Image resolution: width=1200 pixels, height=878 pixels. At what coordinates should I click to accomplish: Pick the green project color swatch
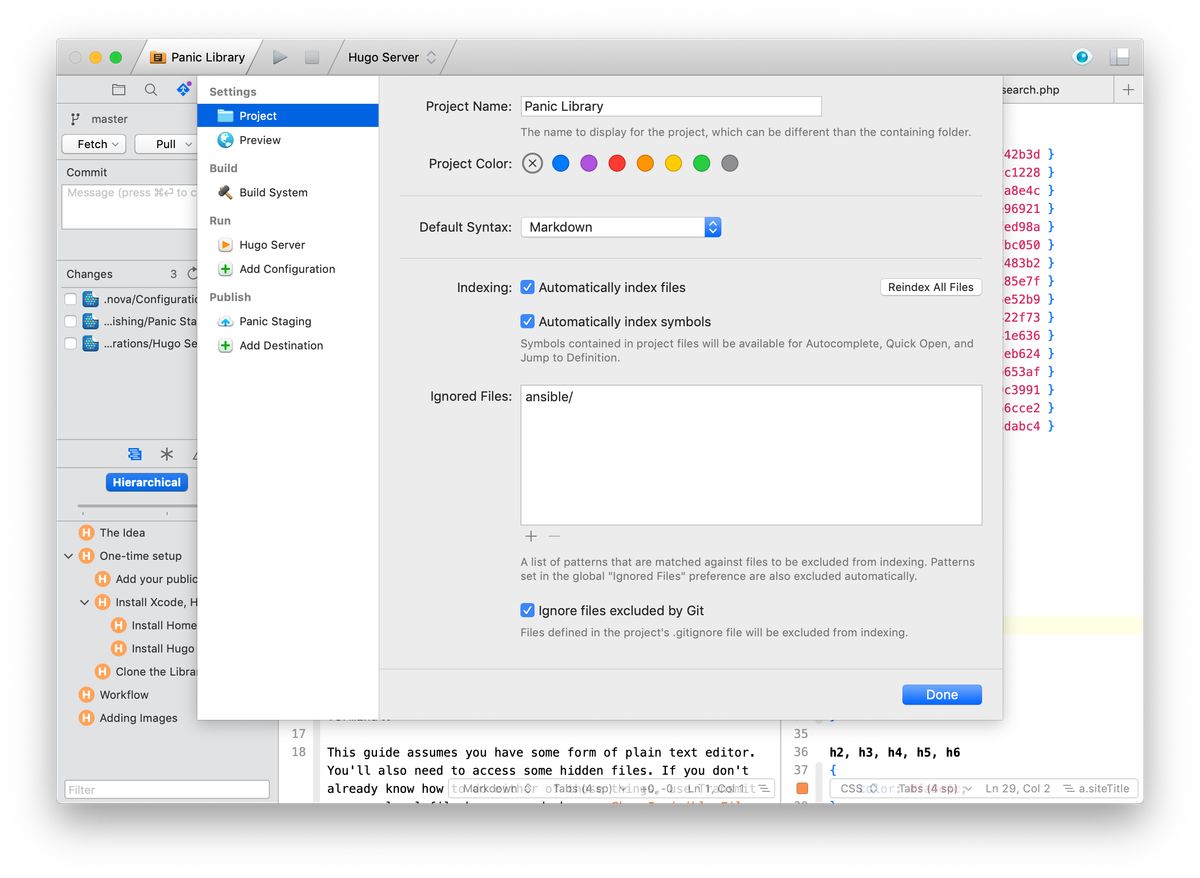701,163
